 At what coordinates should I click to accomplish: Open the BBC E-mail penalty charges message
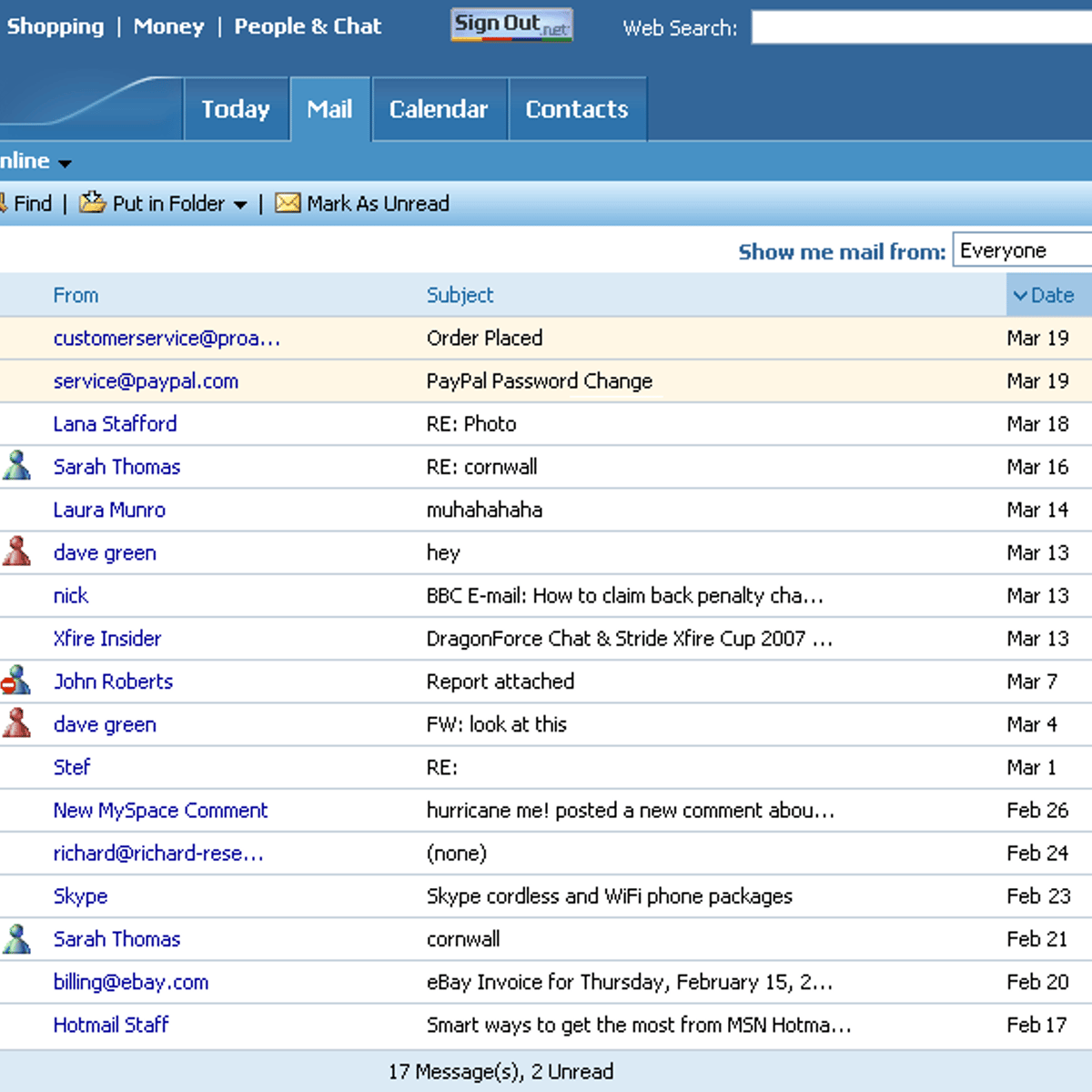click(624, 595)
